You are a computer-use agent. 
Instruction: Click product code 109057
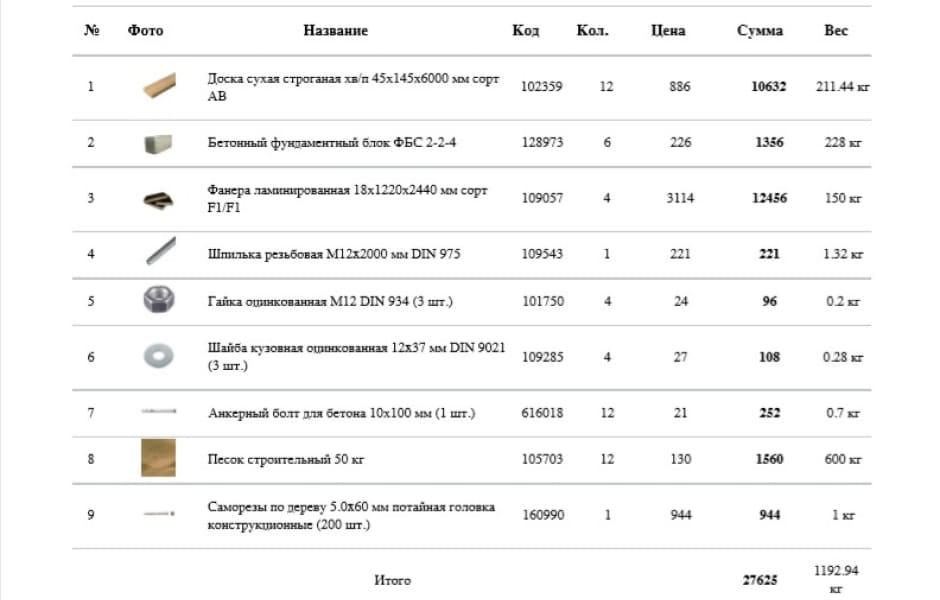[x=542, y=198]
